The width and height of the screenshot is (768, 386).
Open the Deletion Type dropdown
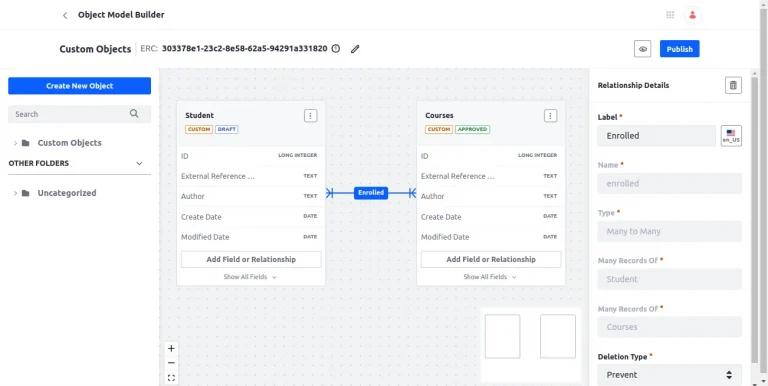click(x=670, y=375)
